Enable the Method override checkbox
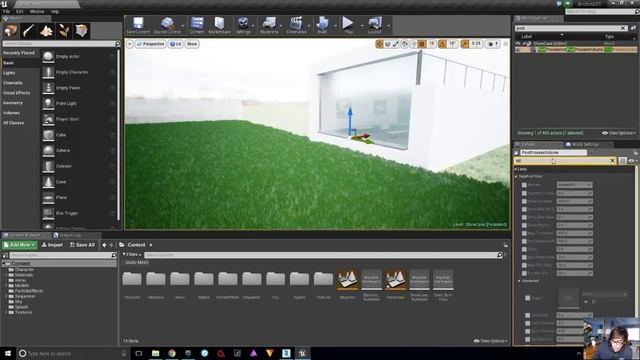The width and height of the screenshot is (640, 360). click(x=524, y=185)
